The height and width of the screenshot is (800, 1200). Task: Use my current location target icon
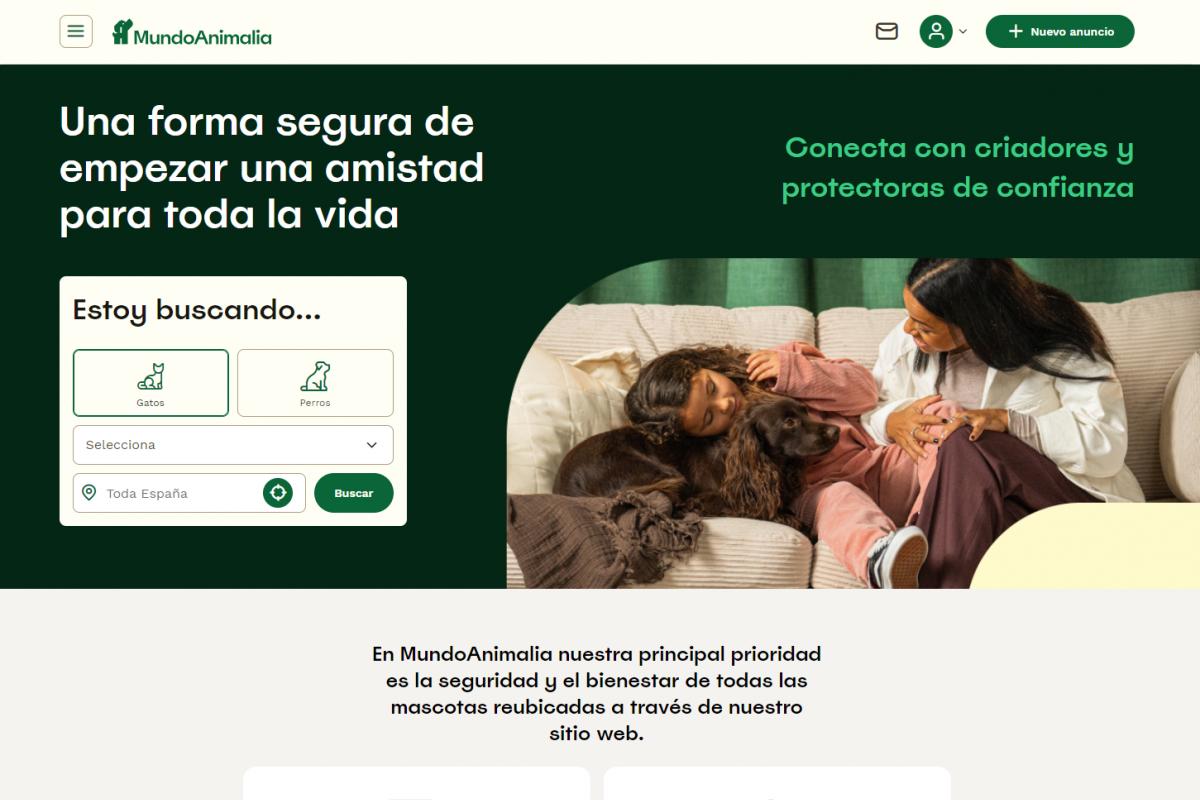pos(278,492)
